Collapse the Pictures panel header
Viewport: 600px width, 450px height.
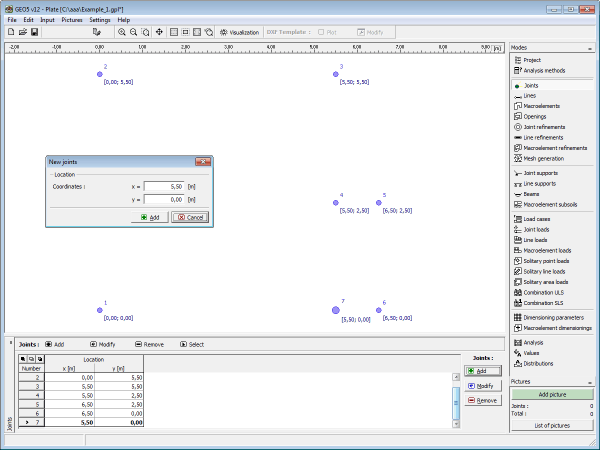tap(590, 382)
